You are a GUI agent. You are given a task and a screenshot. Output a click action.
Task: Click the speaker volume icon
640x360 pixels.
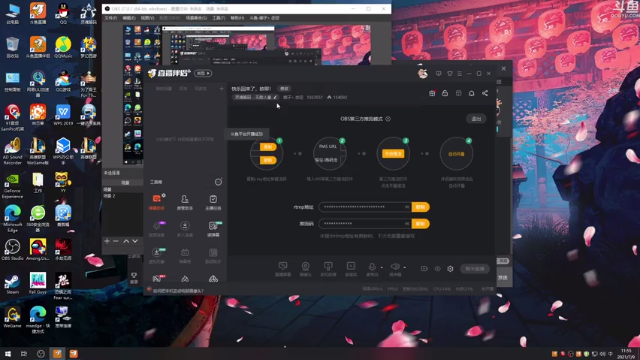point(395,267)
